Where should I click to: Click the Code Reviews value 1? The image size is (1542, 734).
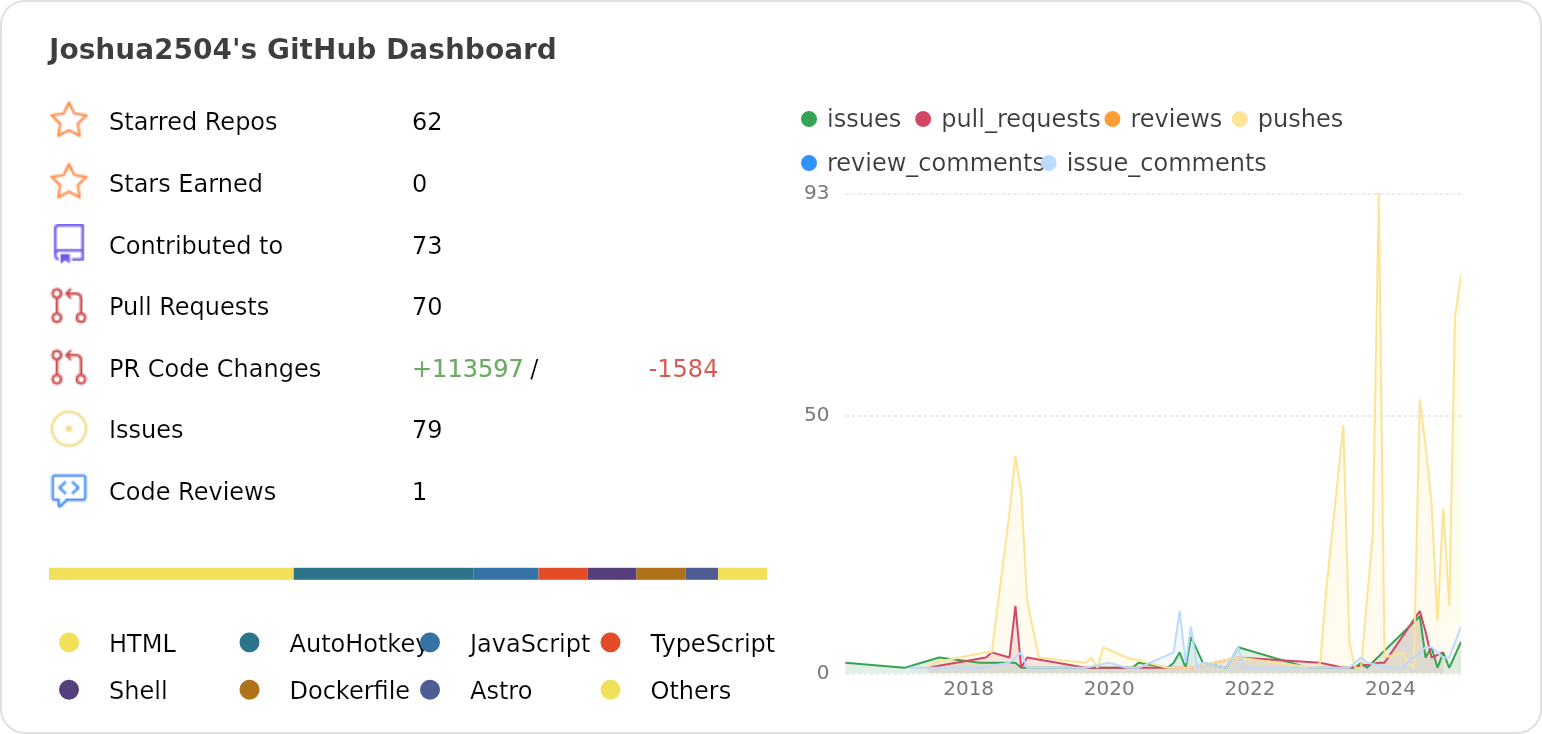419,492
